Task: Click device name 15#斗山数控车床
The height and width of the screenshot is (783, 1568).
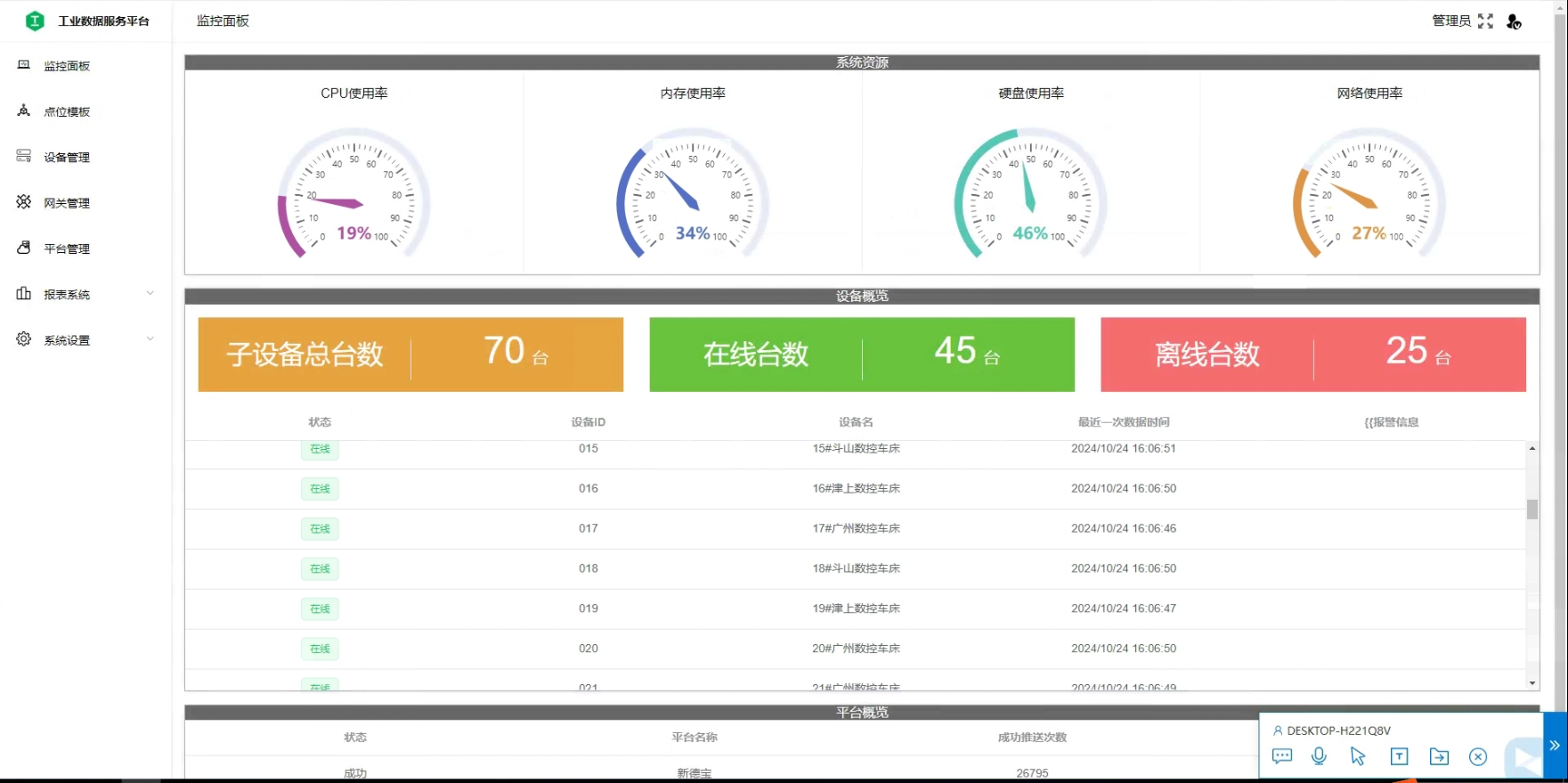Action: pos(856,448)
